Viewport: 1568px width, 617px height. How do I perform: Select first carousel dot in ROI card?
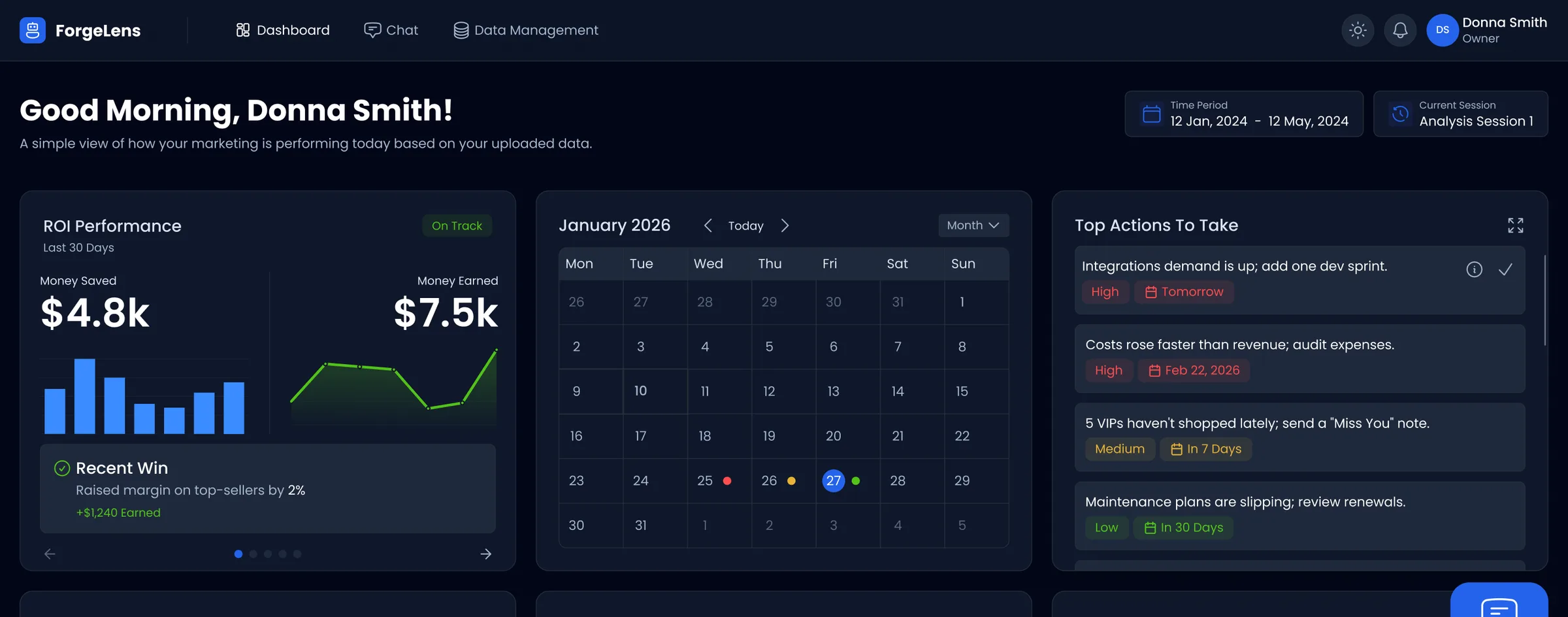[x=238, y=554]
